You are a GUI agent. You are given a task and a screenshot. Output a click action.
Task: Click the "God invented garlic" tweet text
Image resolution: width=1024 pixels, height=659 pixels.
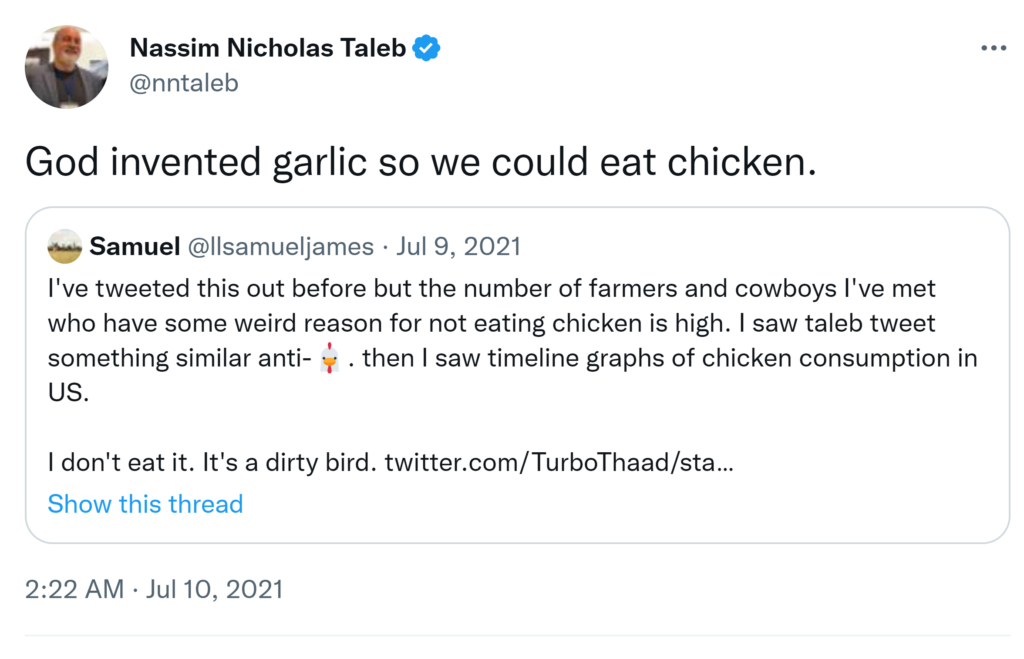420,161
